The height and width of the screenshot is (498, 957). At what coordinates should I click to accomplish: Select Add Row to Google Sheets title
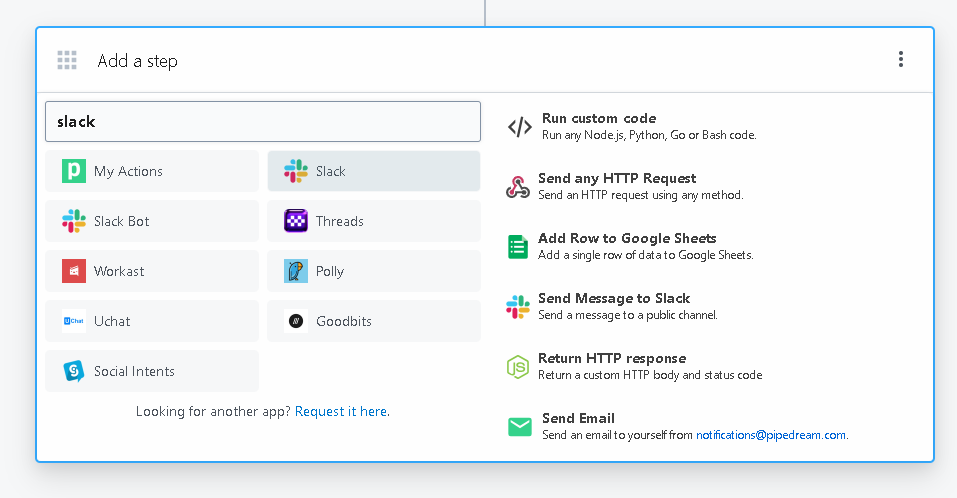(x=627, y=238)
